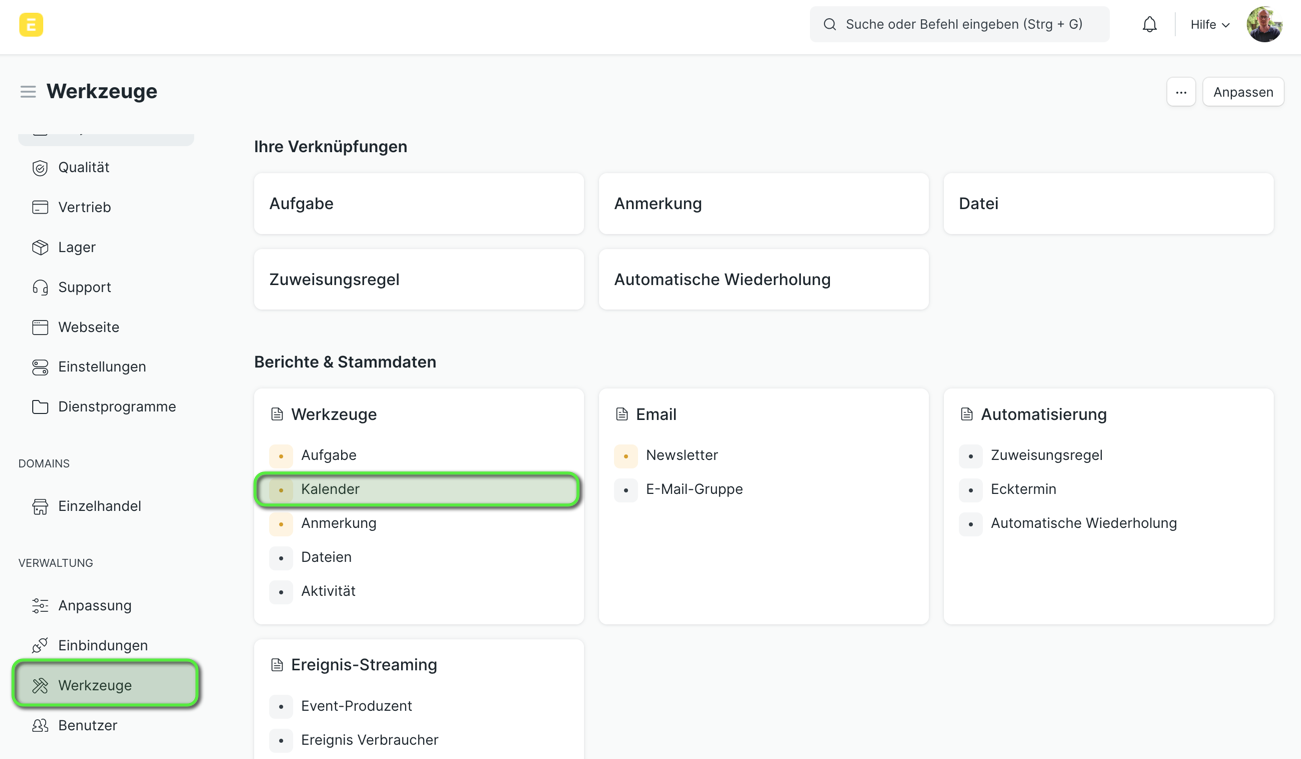This screenshot has height=759, width=1301.
Task: Open the Kalender link
Action: [x=330, y=489]
